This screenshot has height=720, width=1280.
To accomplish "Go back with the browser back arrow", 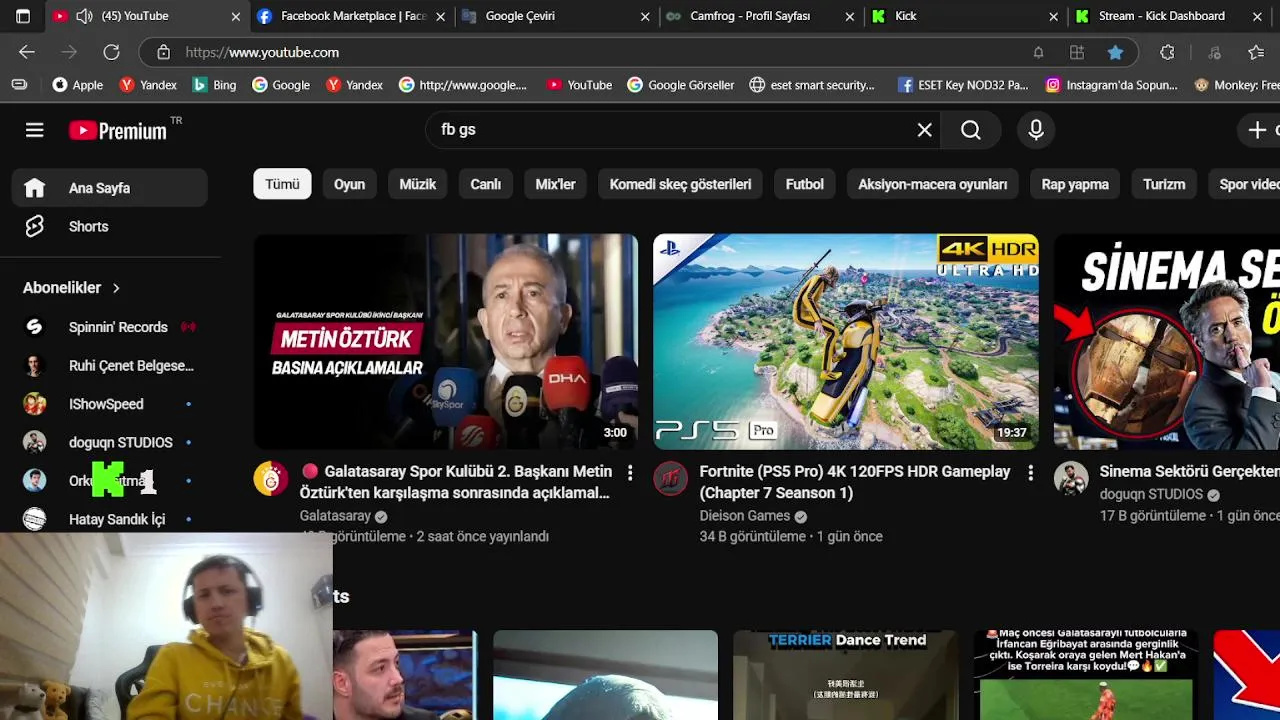I will (27, 52).
